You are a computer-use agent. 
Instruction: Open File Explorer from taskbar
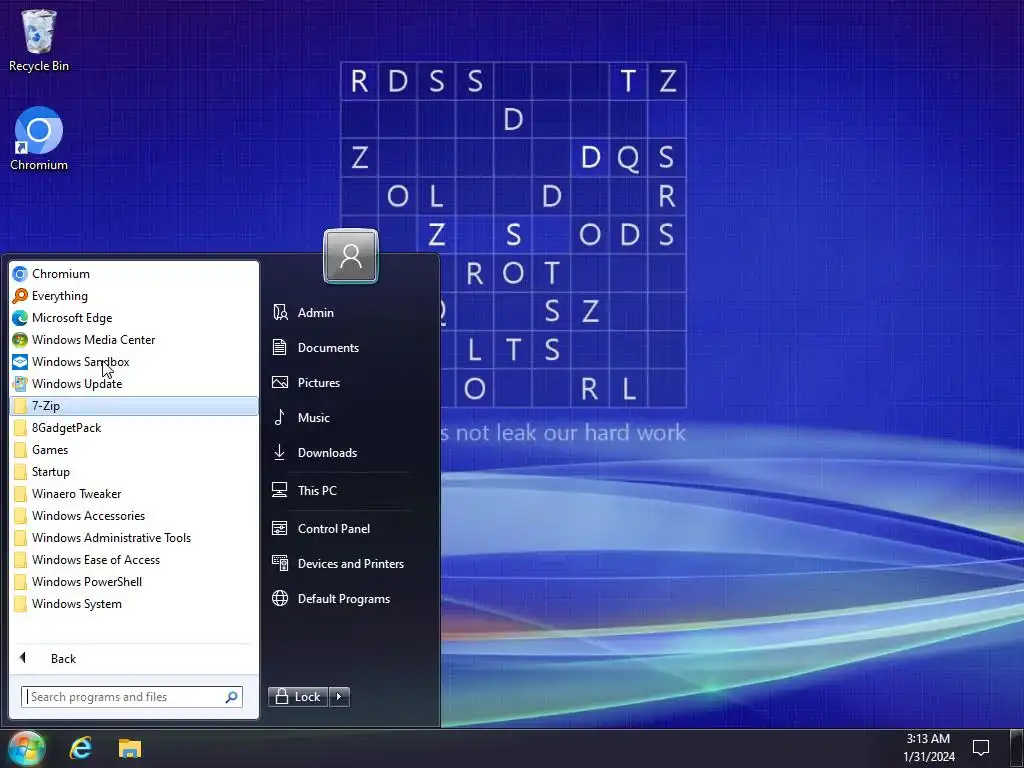coord(130,748)
